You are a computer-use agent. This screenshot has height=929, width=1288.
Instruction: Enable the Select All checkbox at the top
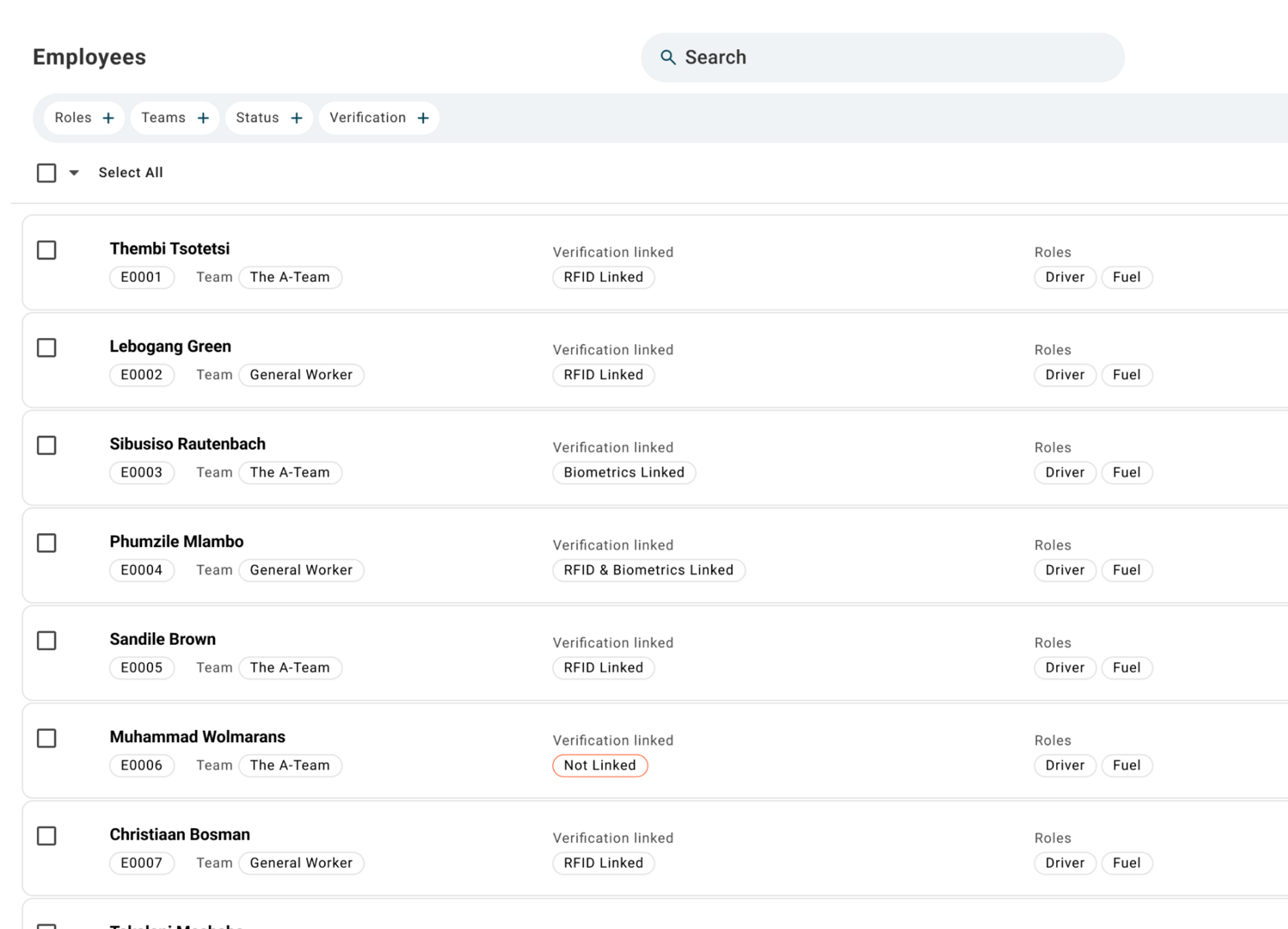47,172
